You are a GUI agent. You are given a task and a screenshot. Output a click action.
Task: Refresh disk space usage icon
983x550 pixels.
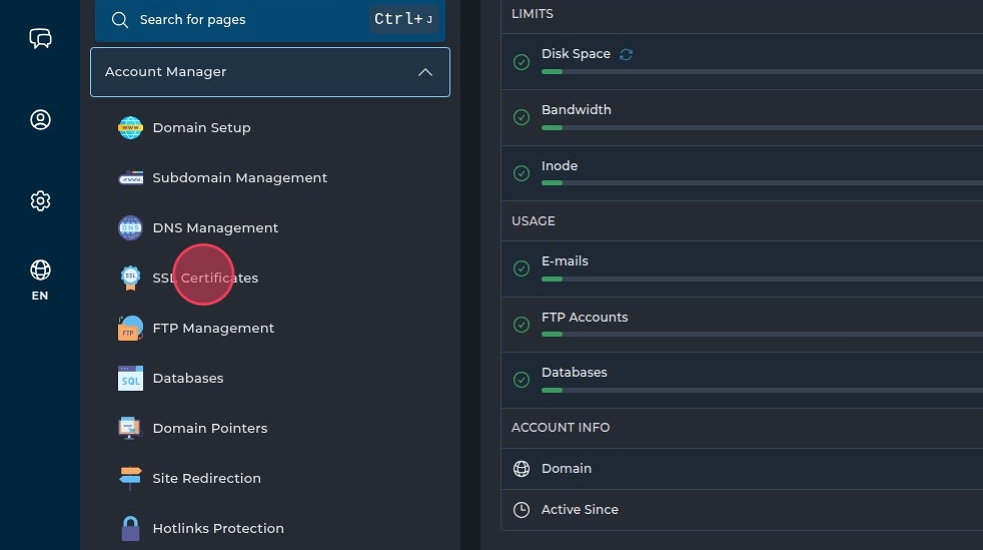point(626,54)
